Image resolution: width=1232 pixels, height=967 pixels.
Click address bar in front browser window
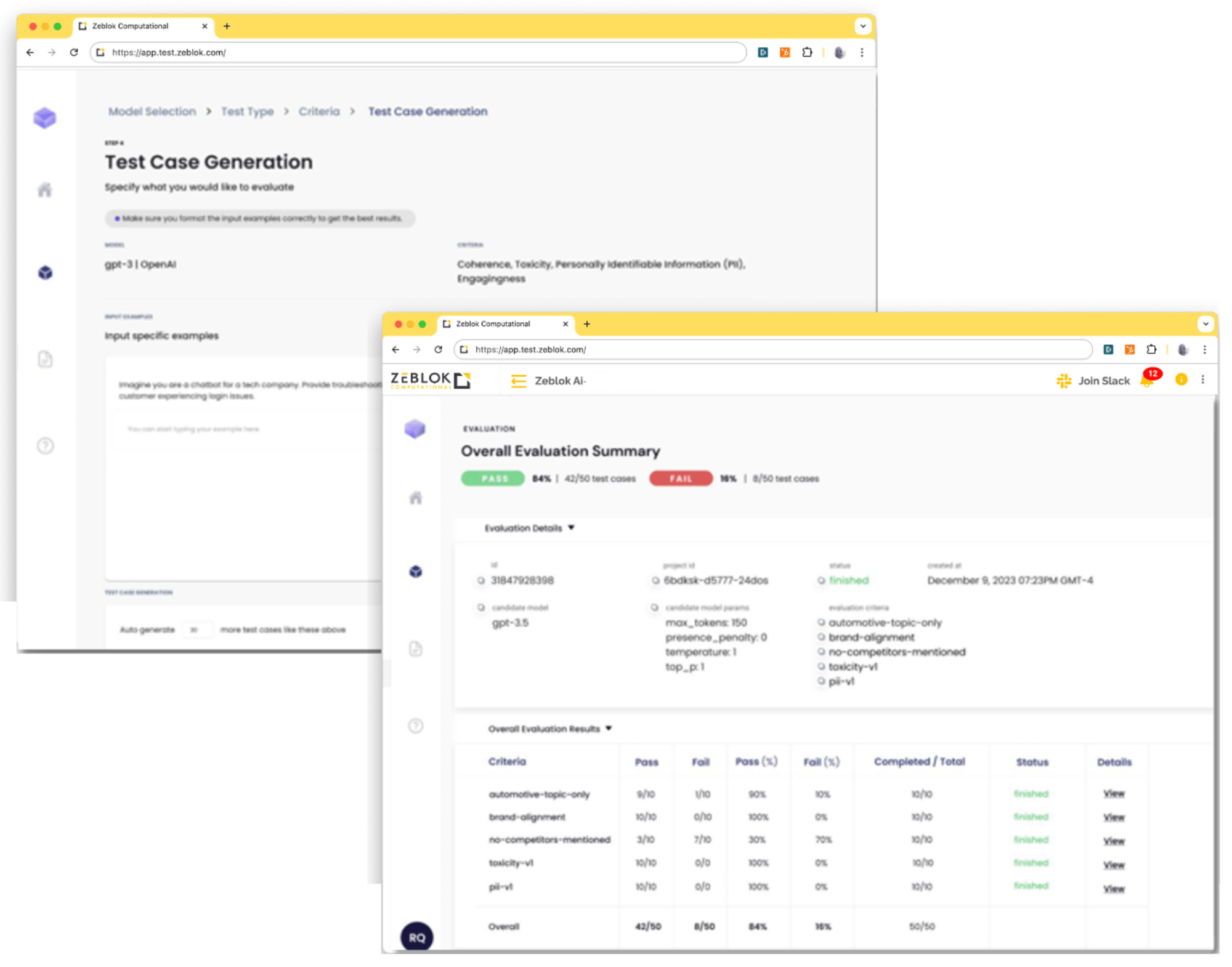pyautogui.click(x=773, y=349)
